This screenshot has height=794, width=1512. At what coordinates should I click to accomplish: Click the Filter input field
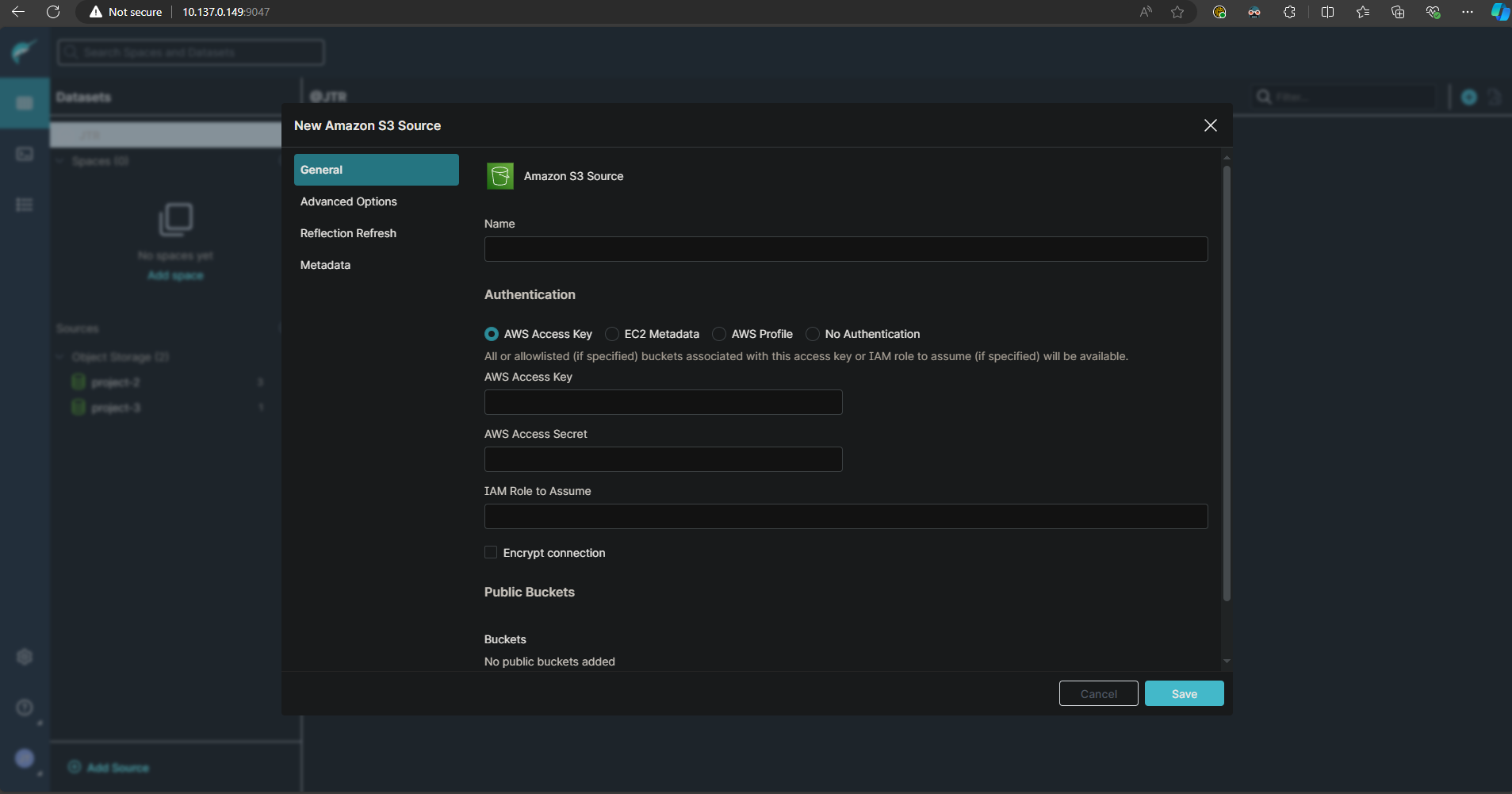tap(1344, 97)
